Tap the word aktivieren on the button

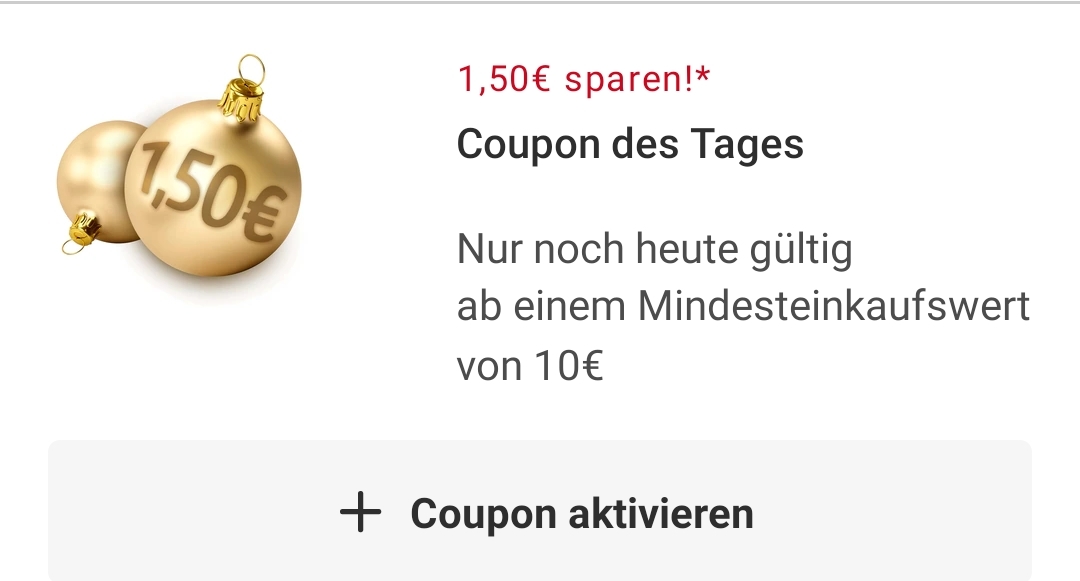click(x=661, y=514)
